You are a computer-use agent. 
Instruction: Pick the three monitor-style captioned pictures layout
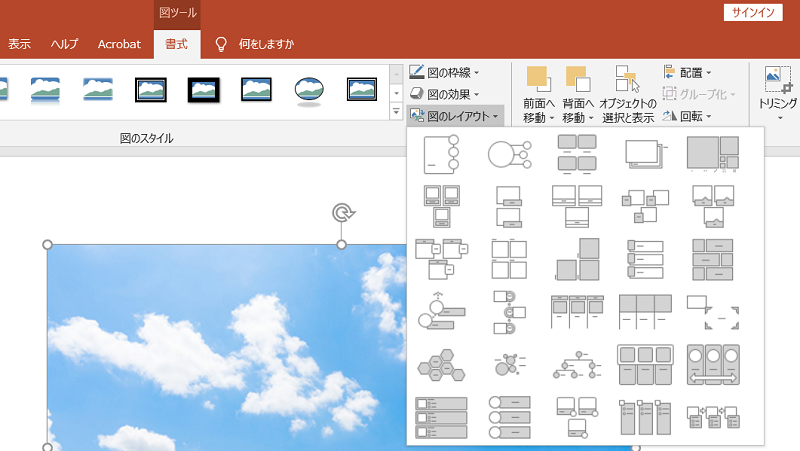[441, 206]
